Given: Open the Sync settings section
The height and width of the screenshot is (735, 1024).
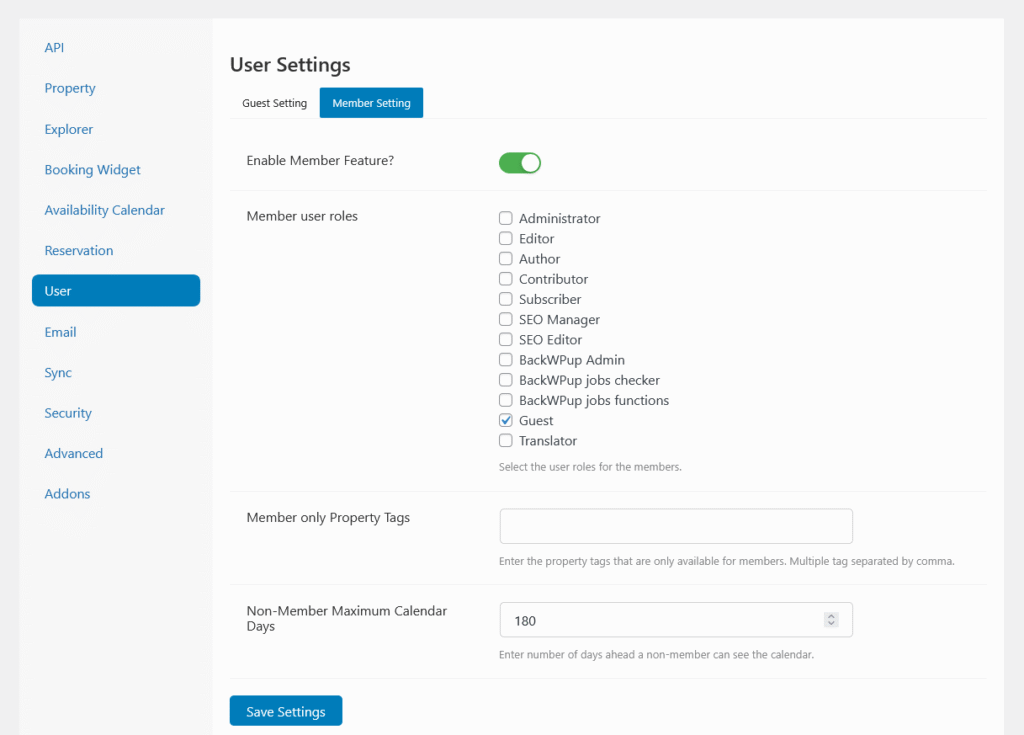Looking at the screenshot, I should pos(58,372).
